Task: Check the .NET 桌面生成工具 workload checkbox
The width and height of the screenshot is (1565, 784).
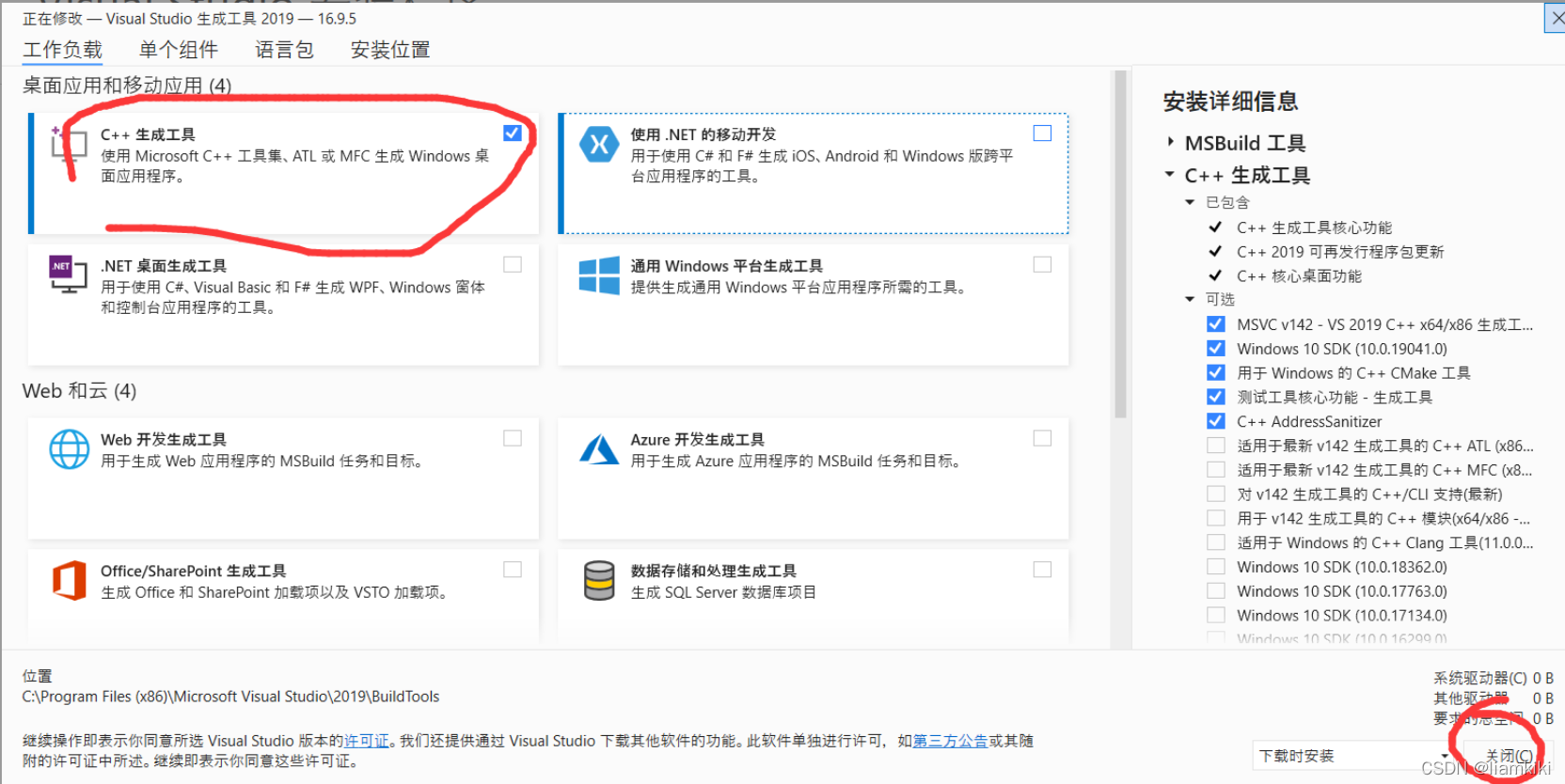Action: point(513,264)
